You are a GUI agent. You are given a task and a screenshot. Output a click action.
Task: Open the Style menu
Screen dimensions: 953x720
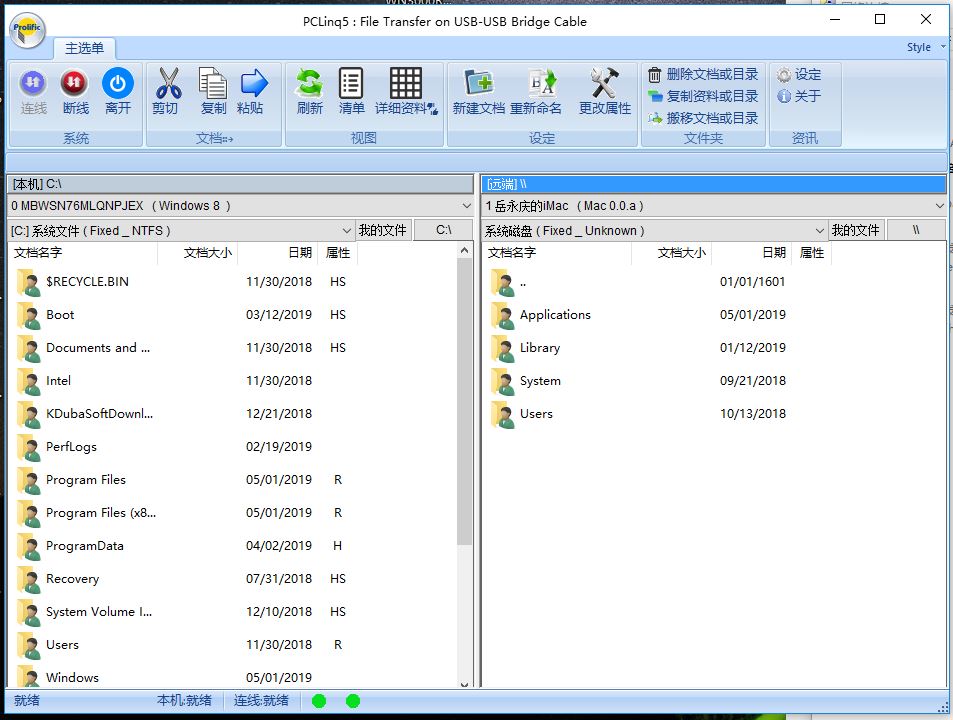(x=925, y=47)
